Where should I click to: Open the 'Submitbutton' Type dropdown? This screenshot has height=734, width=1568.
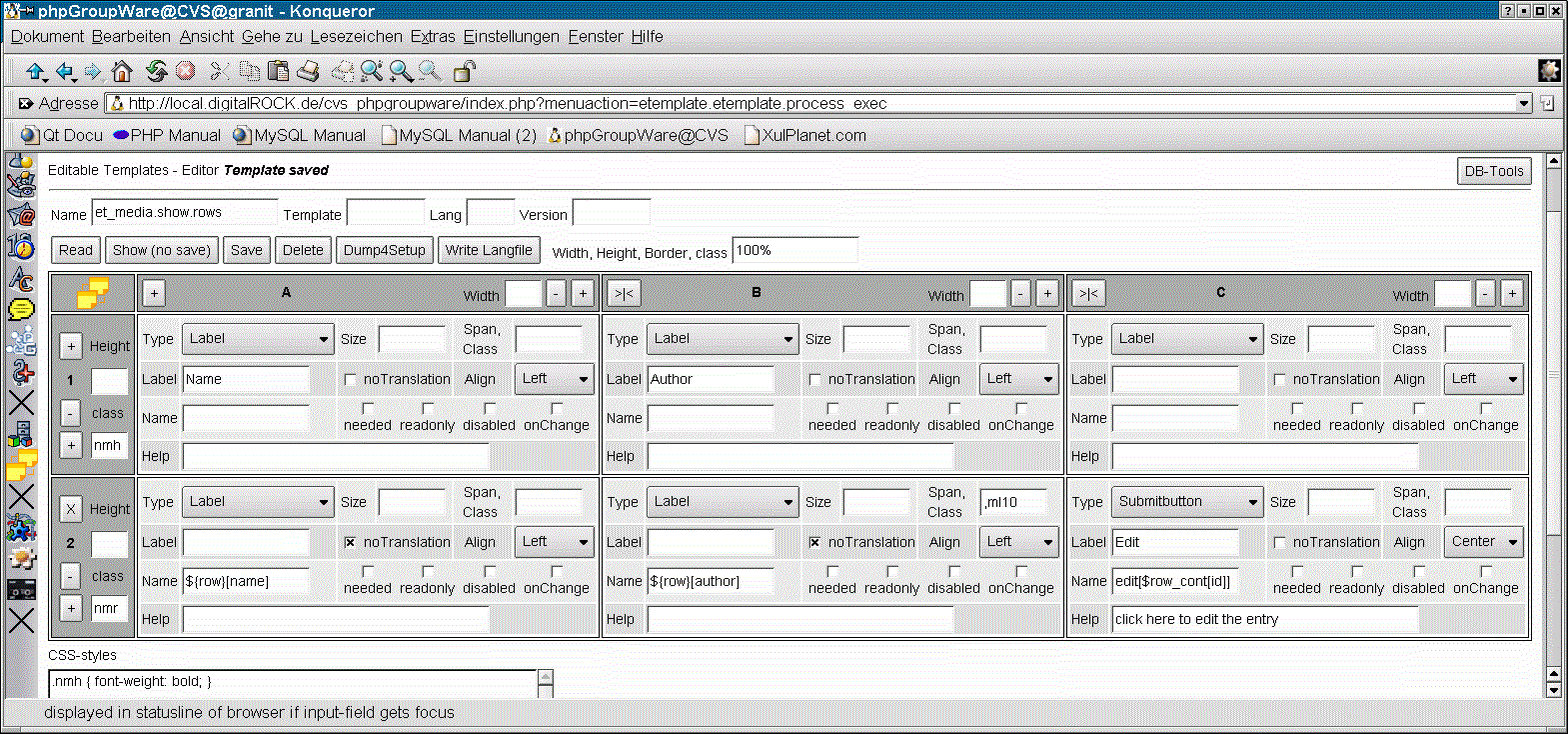pos(1186,502)
